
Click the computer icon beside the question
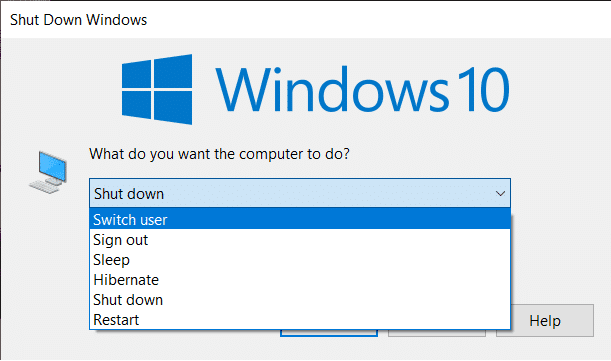tap(48, 172)
